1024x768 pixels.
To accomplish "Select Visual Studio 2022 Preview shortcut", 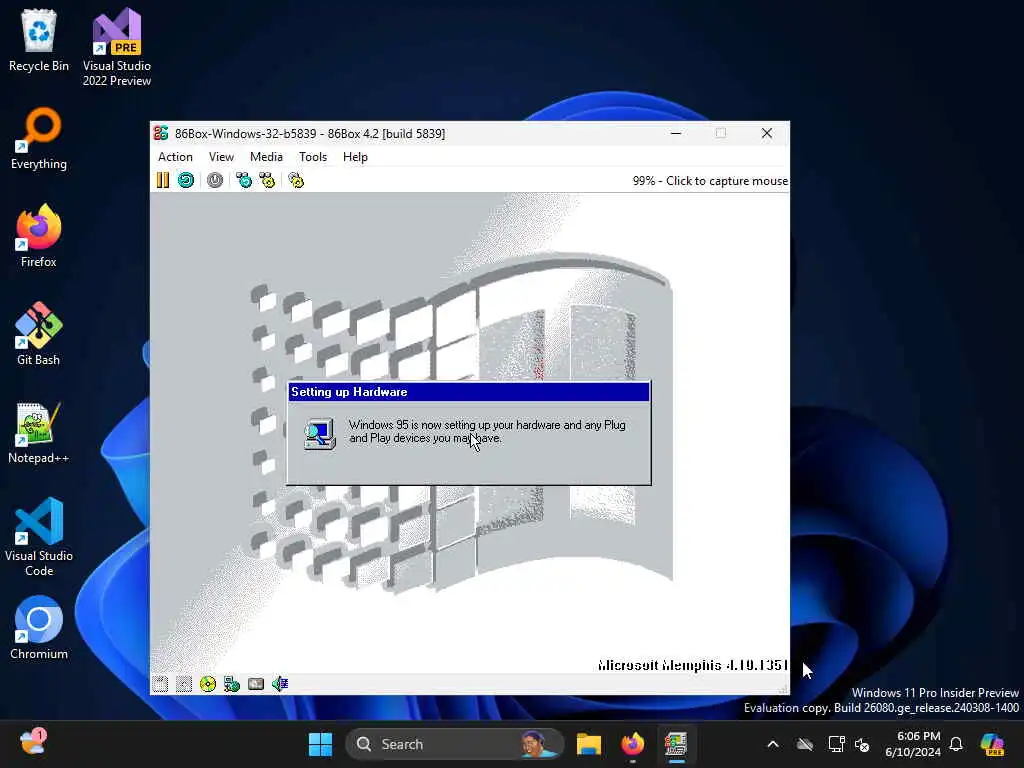I will pyautogui.click(x=117, y=47).
